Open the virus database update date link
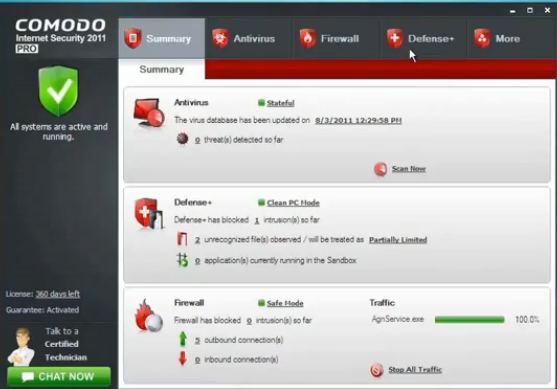Viewport: 557px width, 389px height. pos(358,120)
